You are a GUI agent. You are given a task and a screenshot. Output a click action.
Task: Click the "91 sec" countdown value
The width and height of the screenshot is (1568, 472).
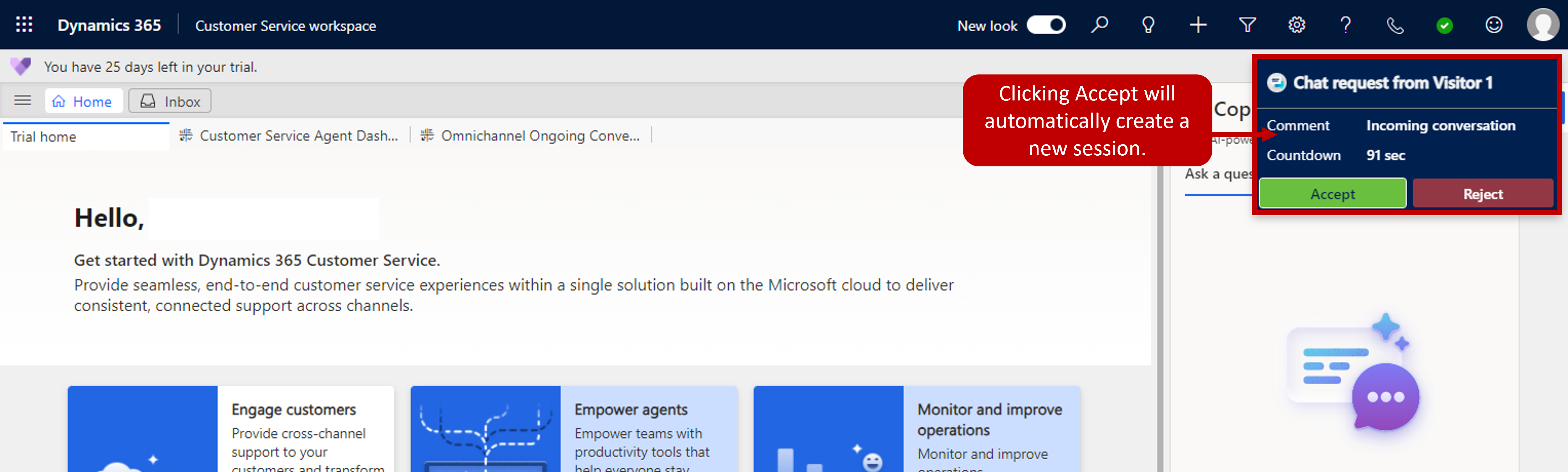click(x=1386, y=155)
